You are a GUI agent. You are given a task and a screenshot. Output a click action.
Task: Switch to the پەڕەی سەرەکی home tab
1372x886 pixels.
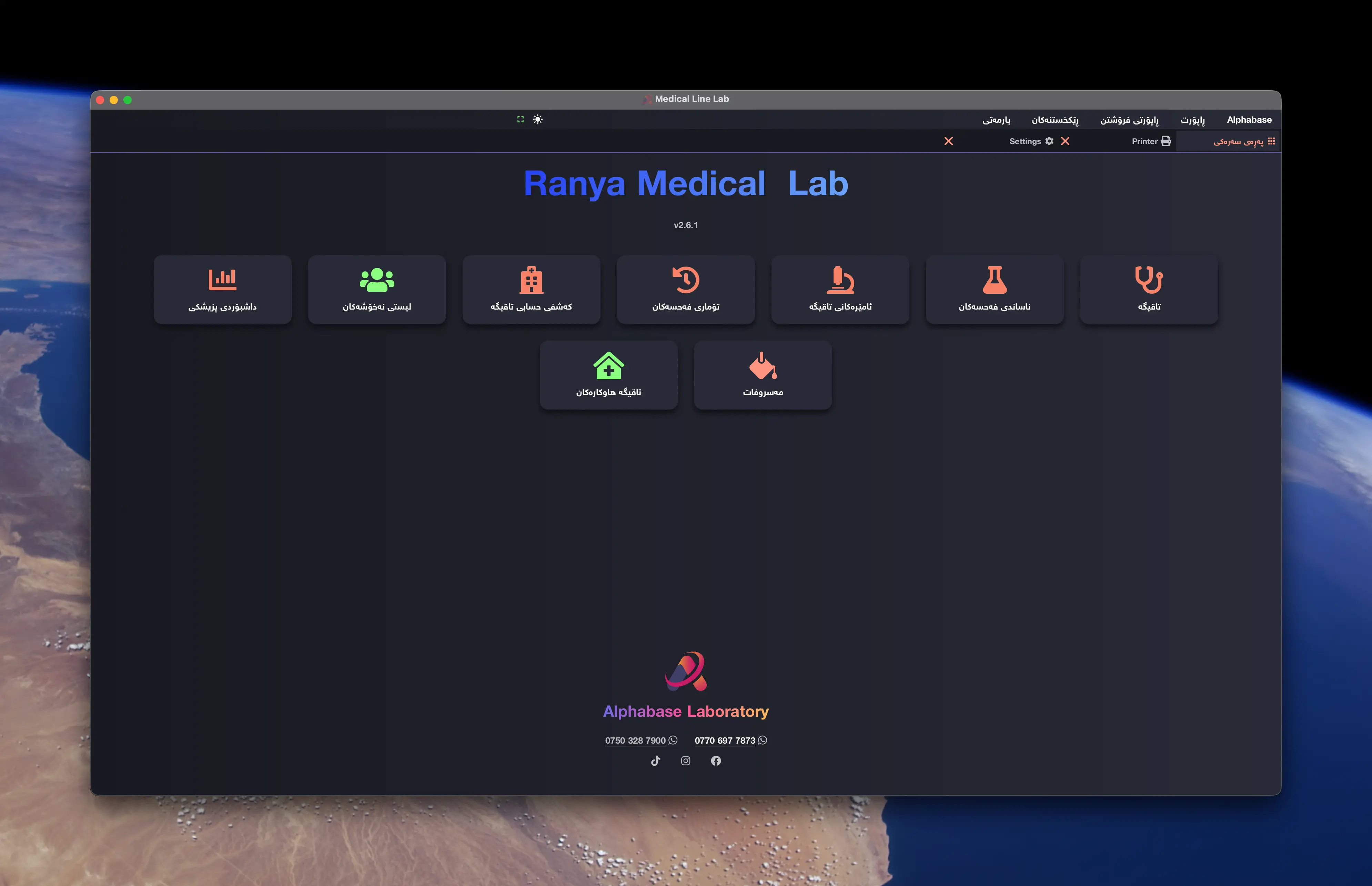1228,142
